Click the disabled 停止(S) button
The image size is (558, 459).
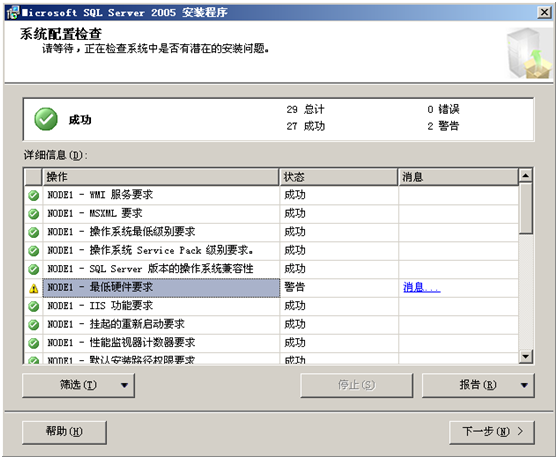[357, 385]
